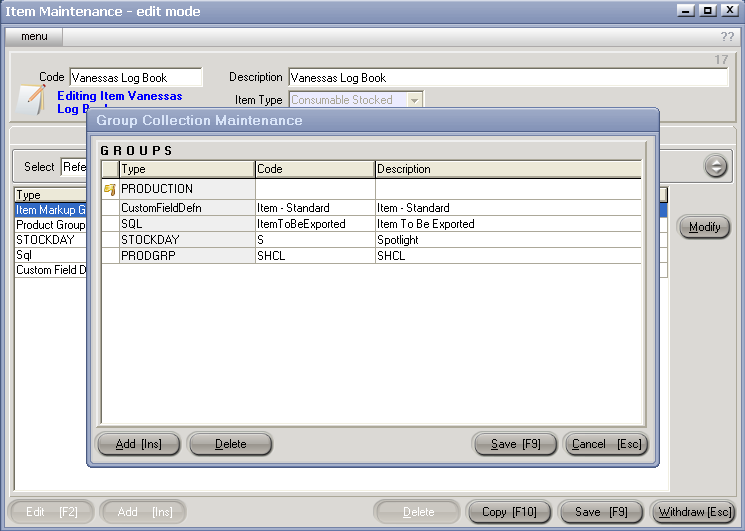Select STOCKDAY row in background list
Image resolution: width=745 pixels, height=531 pixels.
[x=51, y=240]
